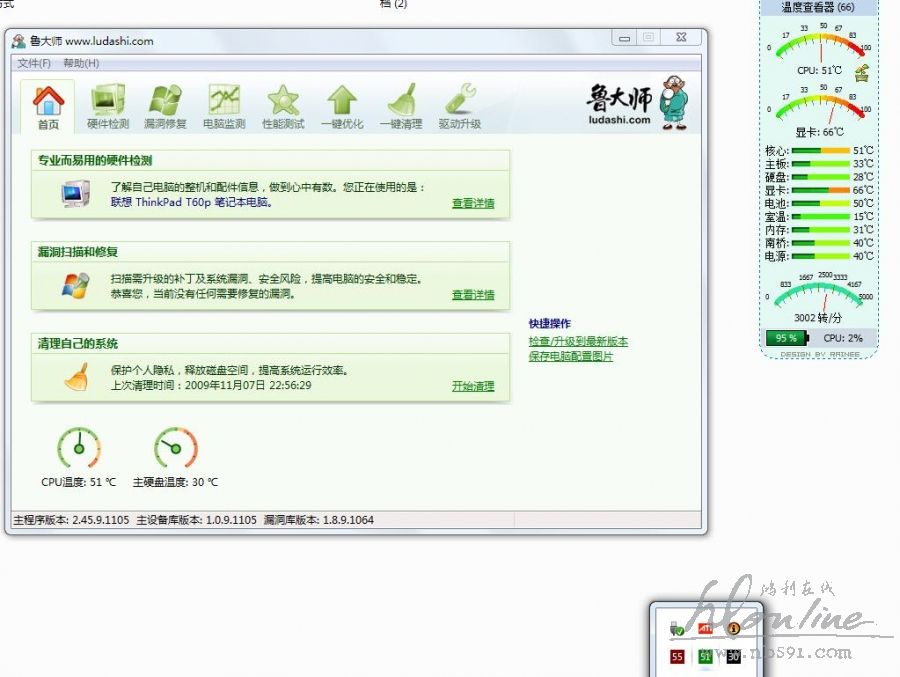Click the 内存 31℃ temperature bar
Screen dimensions: 900x677
pos(820,230)
